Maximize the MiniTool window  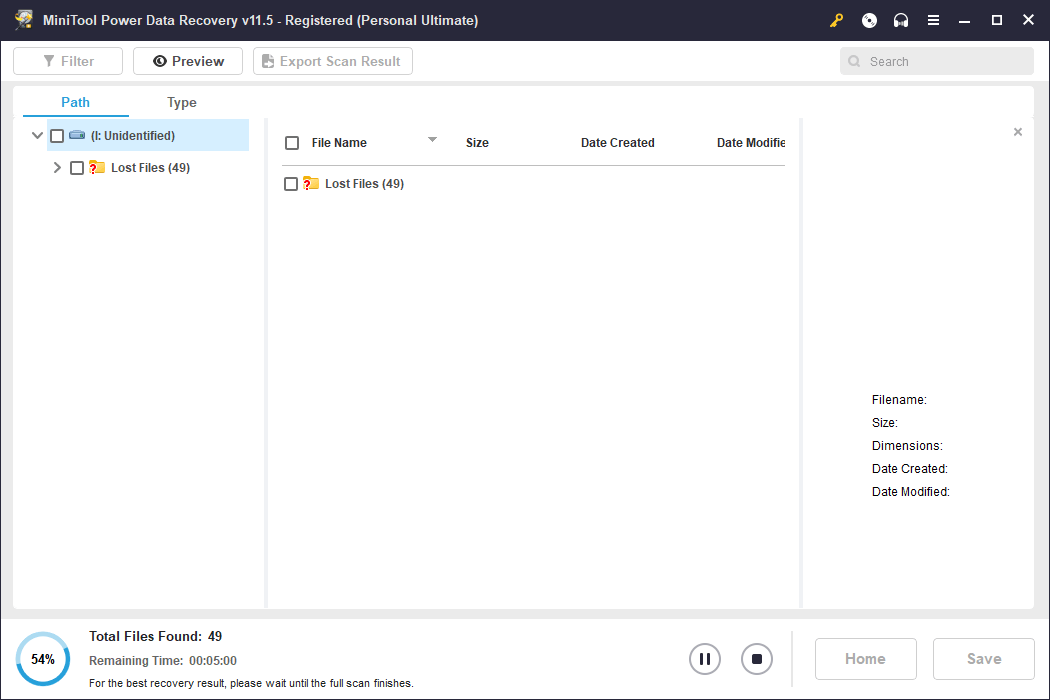tap(996, 21)
